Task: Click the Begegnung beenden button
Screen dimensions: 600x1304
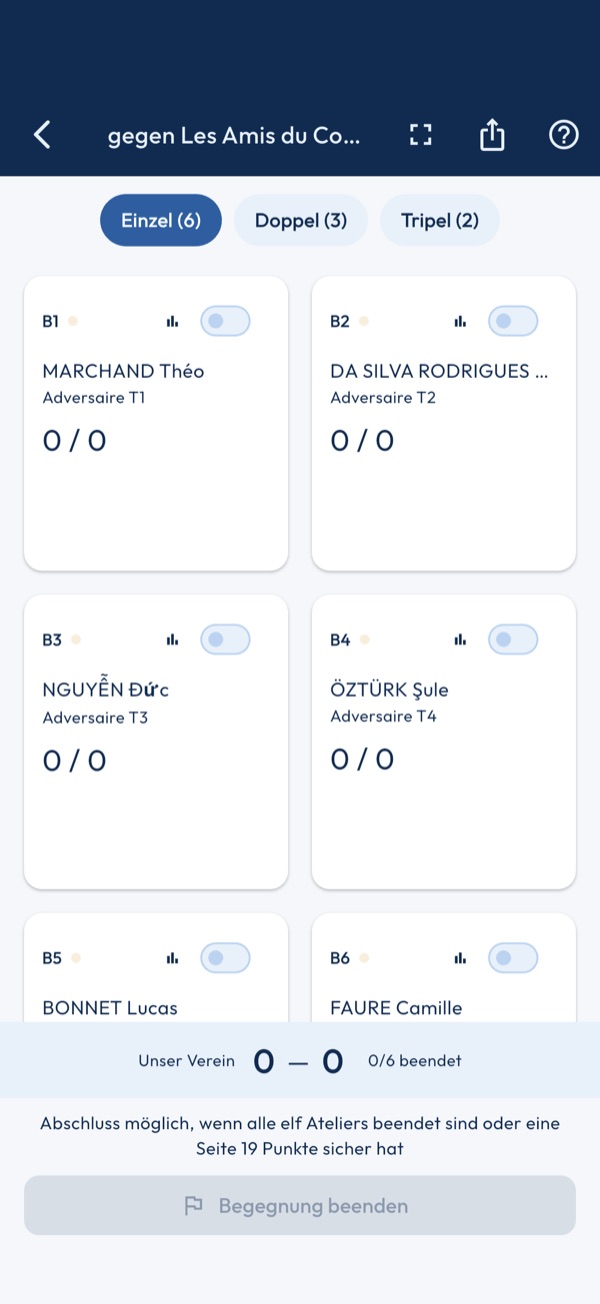Action: click(300, 1206)
